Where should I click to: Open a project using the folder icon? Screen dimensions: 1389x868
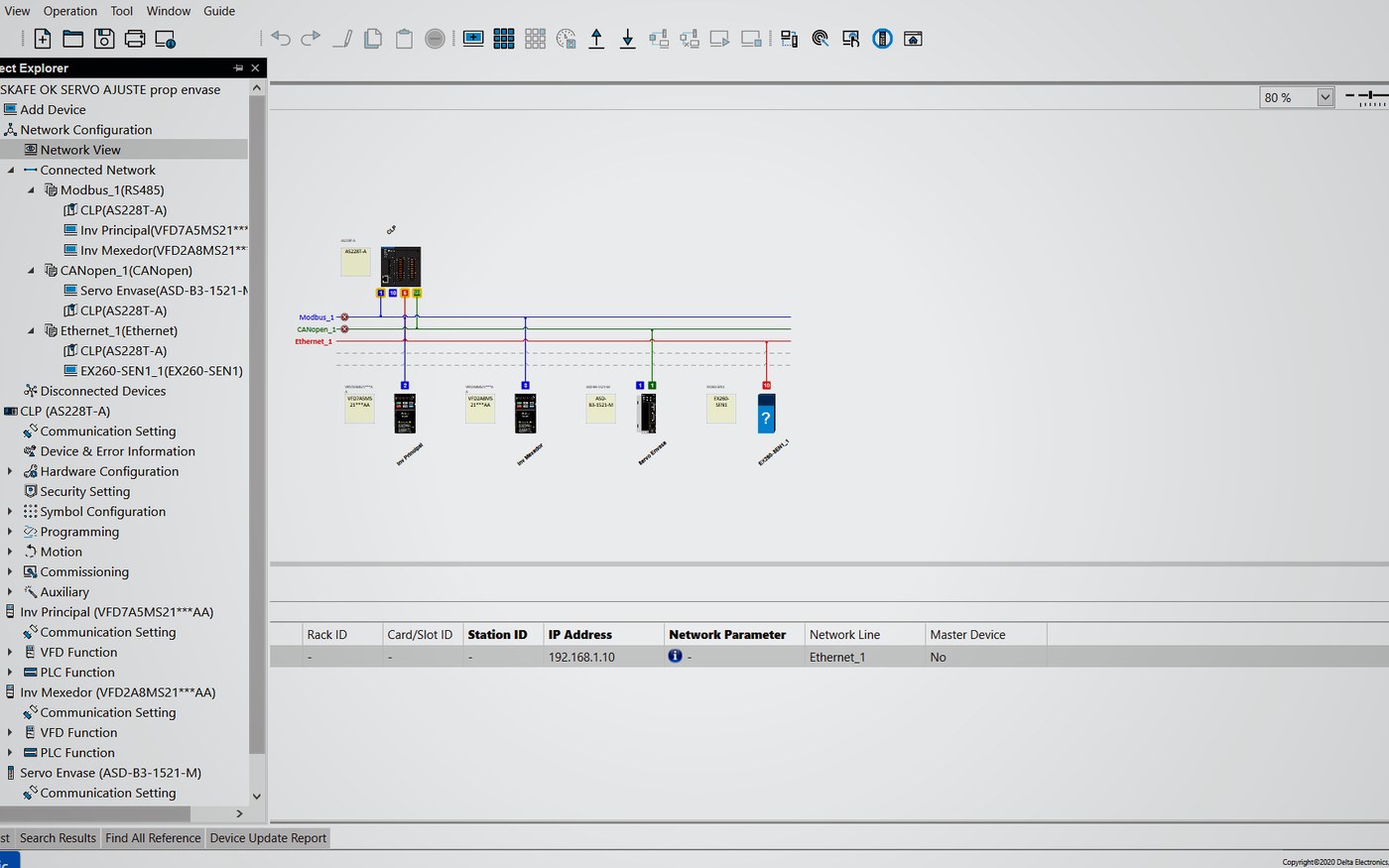tap(73, 39)
